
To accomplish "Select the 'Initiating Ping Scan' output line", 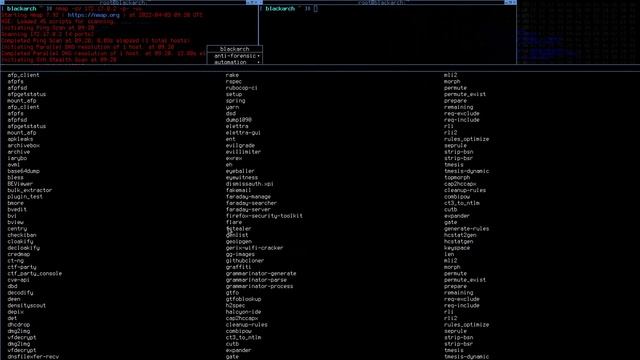I will (48, 28).
